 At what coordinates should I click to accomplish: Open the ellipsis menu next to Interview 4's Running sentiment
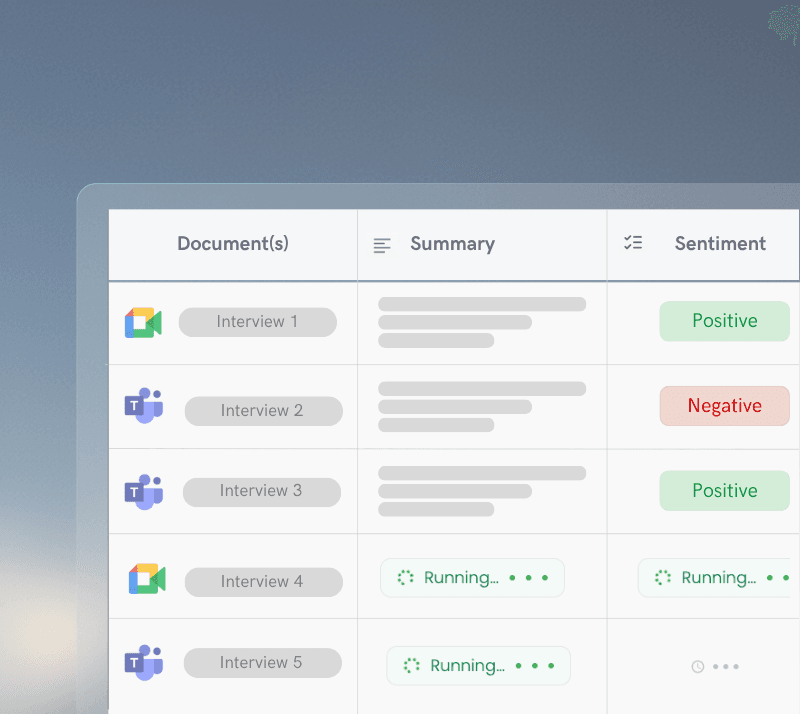click(778, 577)
